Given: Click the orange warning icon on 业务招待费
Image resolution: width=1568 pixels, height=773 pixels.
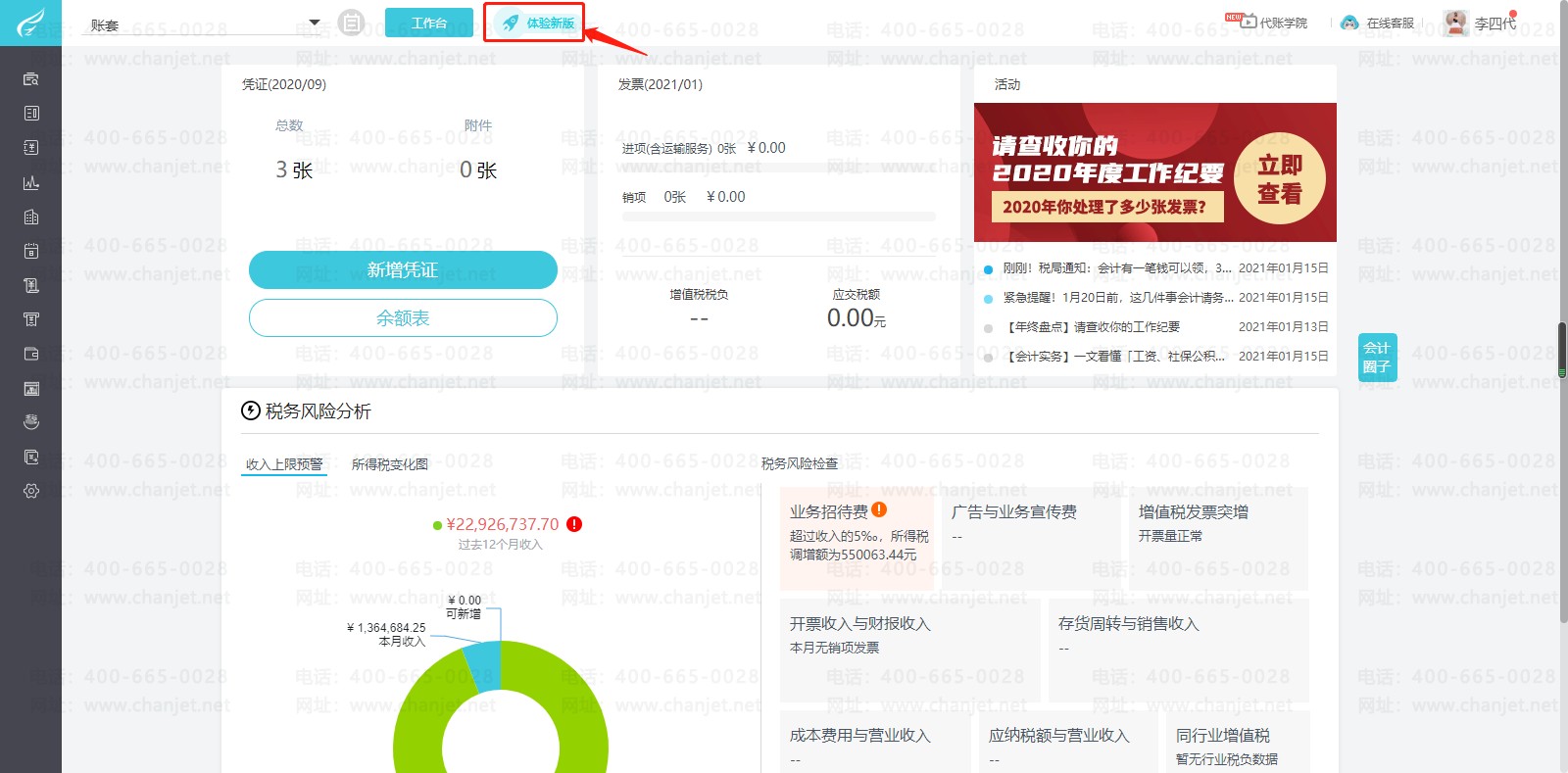Looking at the screenshot, I should point(879,509).
